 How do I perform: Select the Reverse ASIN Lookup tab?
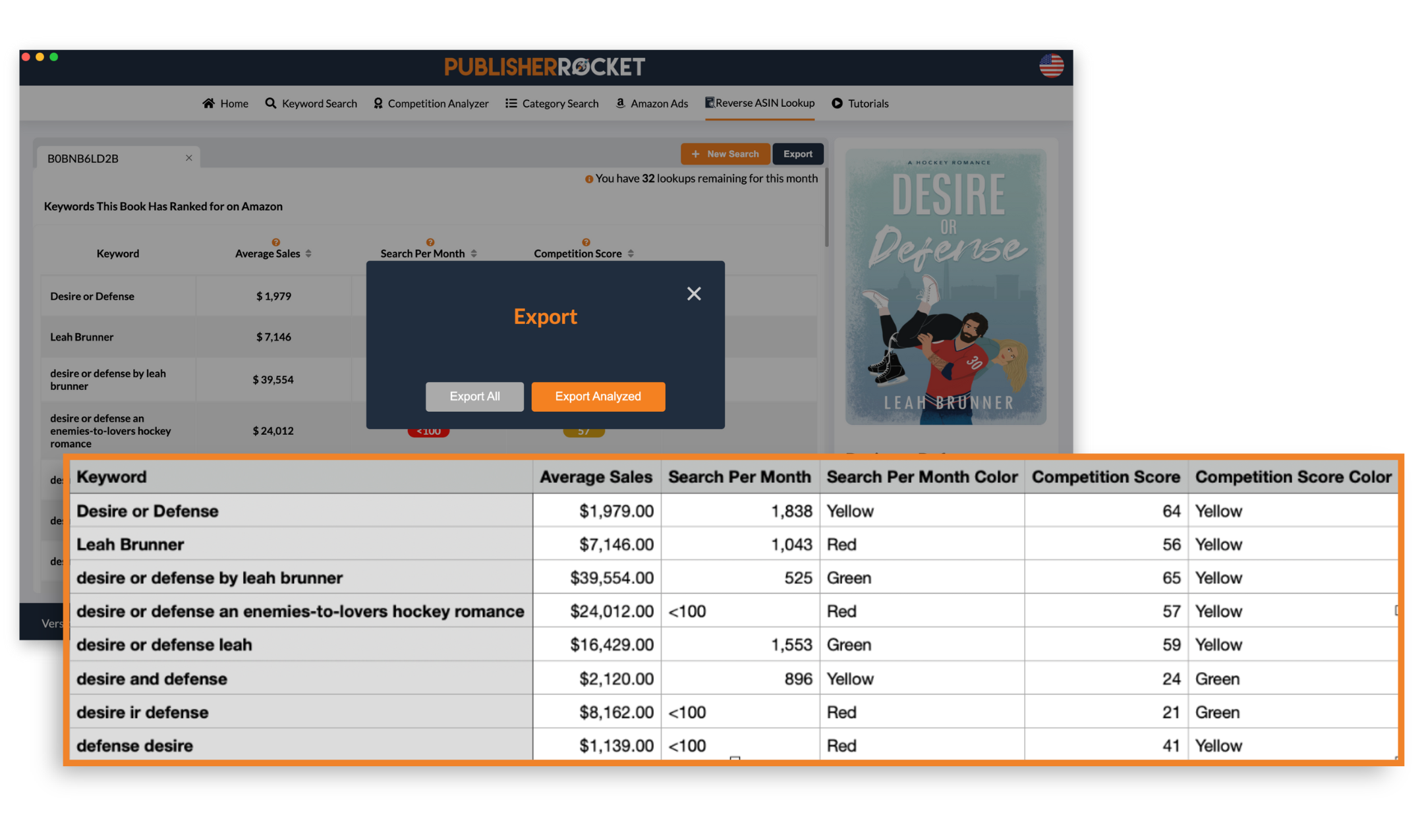point(760,103)
